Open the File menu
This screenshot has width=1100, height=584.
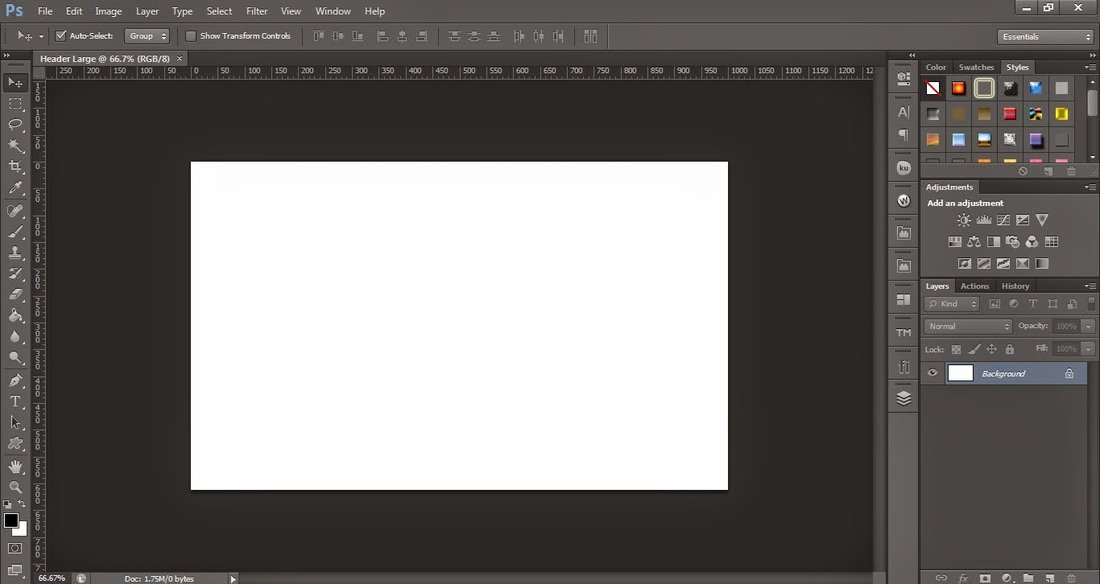click(45, 11)
